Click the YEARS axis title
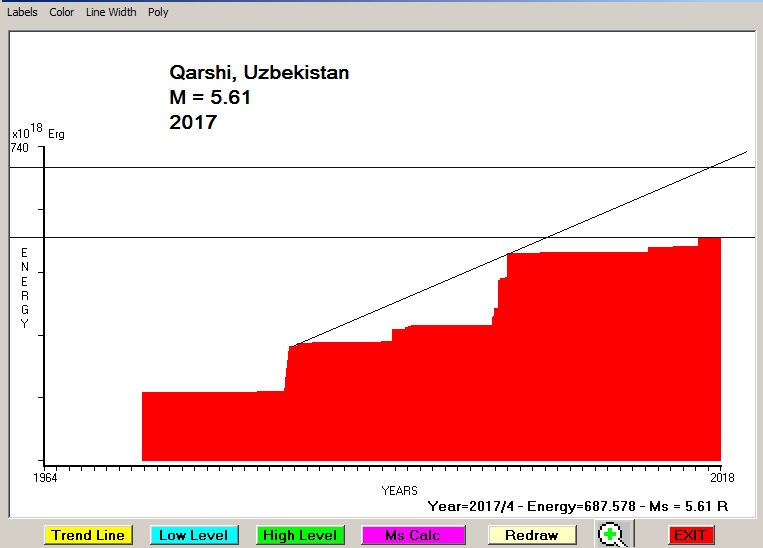Image resolution: width=763 pixels, height=548 pixels. [x=399, y=491]
